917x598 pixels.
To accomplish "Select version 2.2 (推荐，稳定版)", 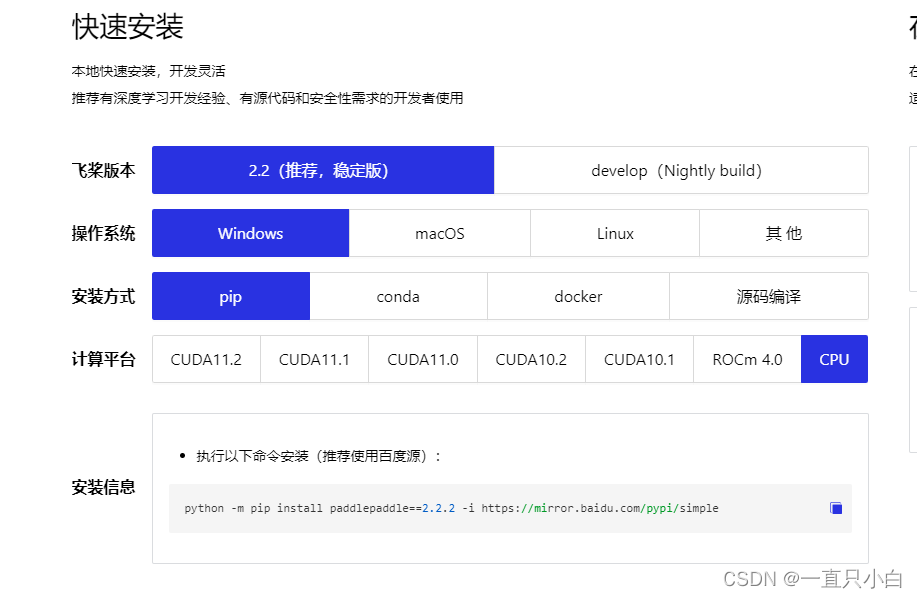I will 323,170.
